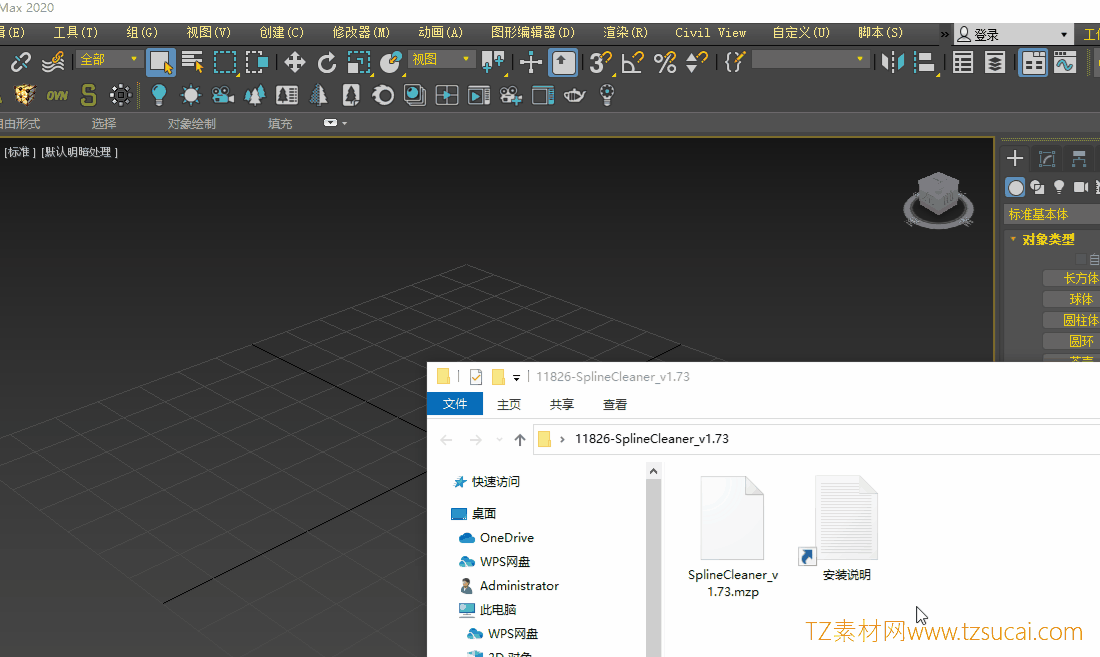Toggle the Geometry category button
Viewport: 1100px width, 657px height.
[1015, 187]
